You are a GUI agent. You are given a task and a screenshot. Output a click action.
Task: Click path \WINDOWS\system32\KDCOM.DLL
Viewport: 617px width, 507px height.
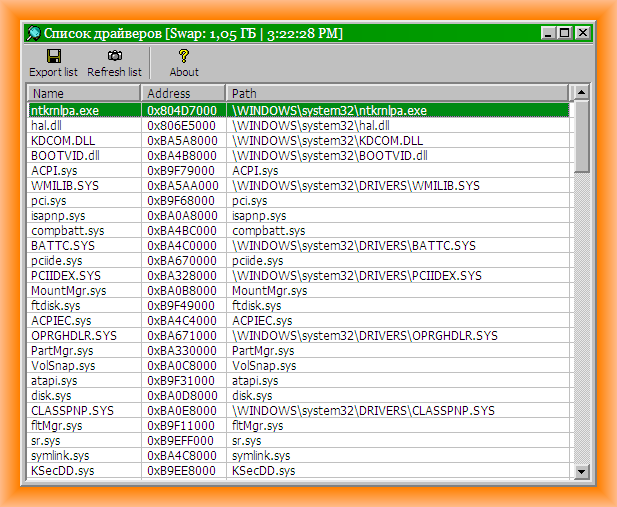(x=327, y=141)
